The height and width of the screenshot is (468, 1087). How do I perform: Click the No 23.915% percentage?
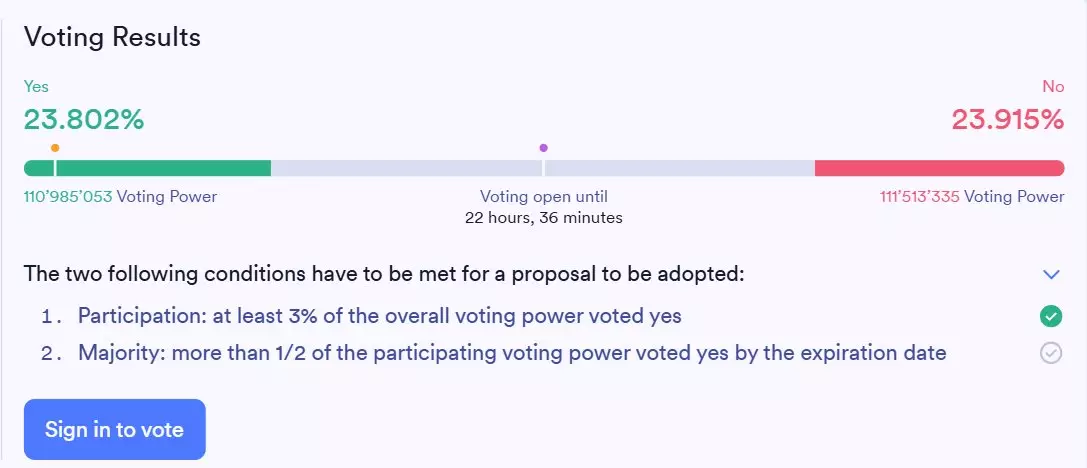[1007, 120]
